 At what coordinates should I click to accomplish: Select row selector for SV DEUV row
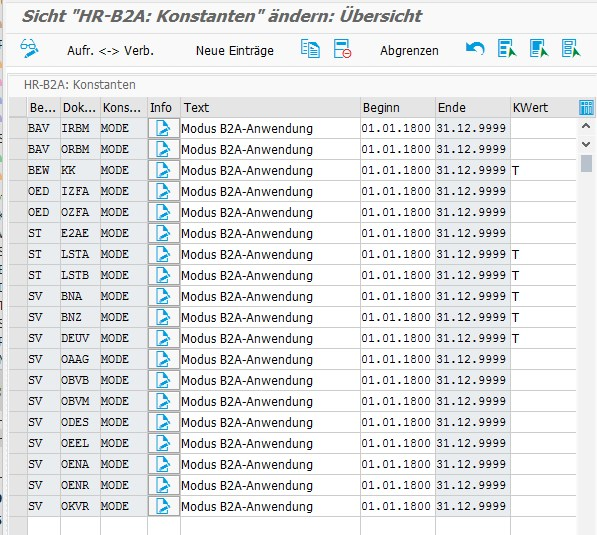coord(18,338)
